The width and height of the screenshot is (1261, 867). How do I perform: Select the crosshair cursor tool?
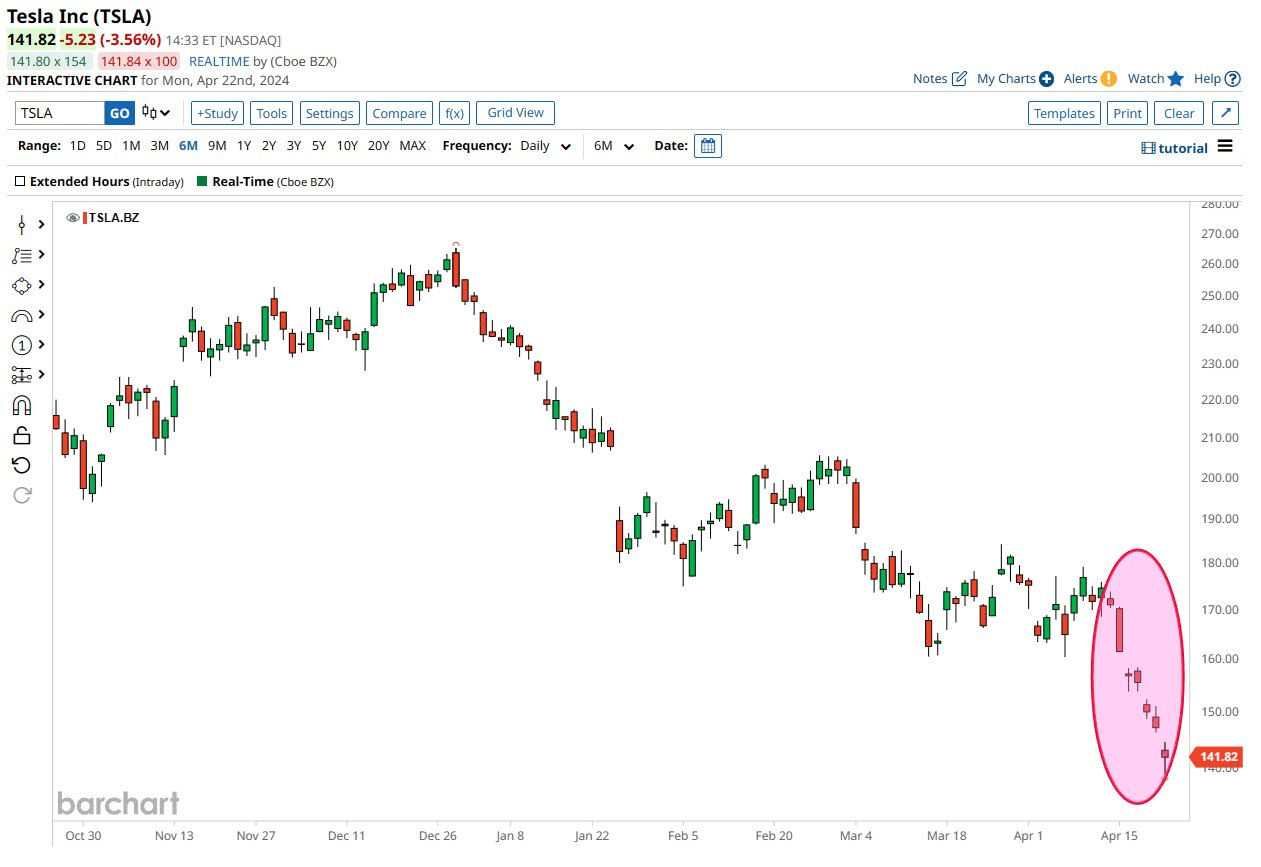22,225
